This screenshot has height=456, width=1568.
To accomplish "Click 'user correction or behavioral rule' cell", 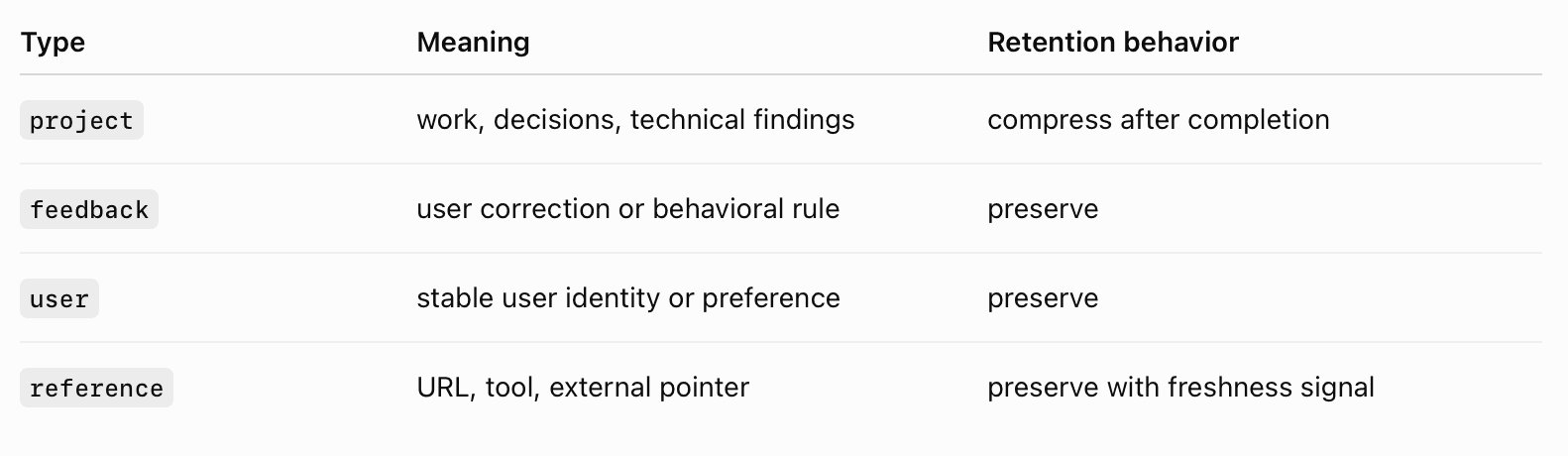I will tap(627, 209).
